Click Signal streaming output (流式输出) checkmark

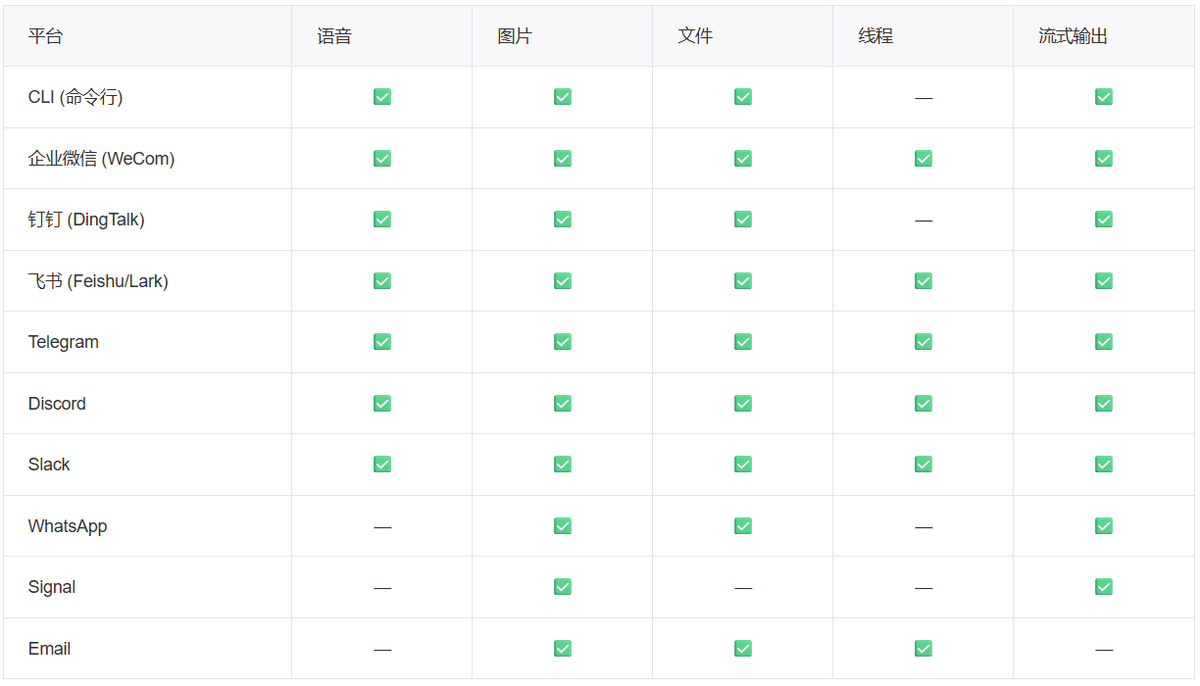pyautogui.click(x=1103, y=587)
